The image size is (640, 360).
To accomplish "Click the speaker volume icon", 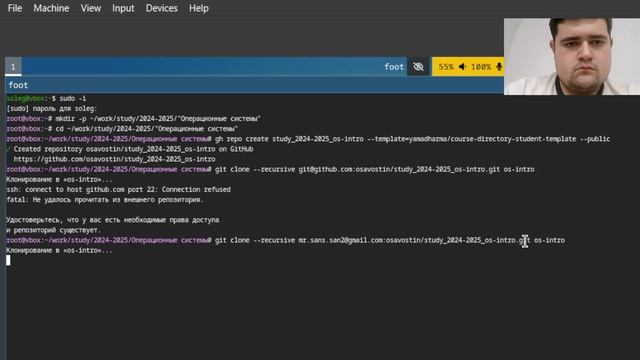I will (x=462, y=67).
